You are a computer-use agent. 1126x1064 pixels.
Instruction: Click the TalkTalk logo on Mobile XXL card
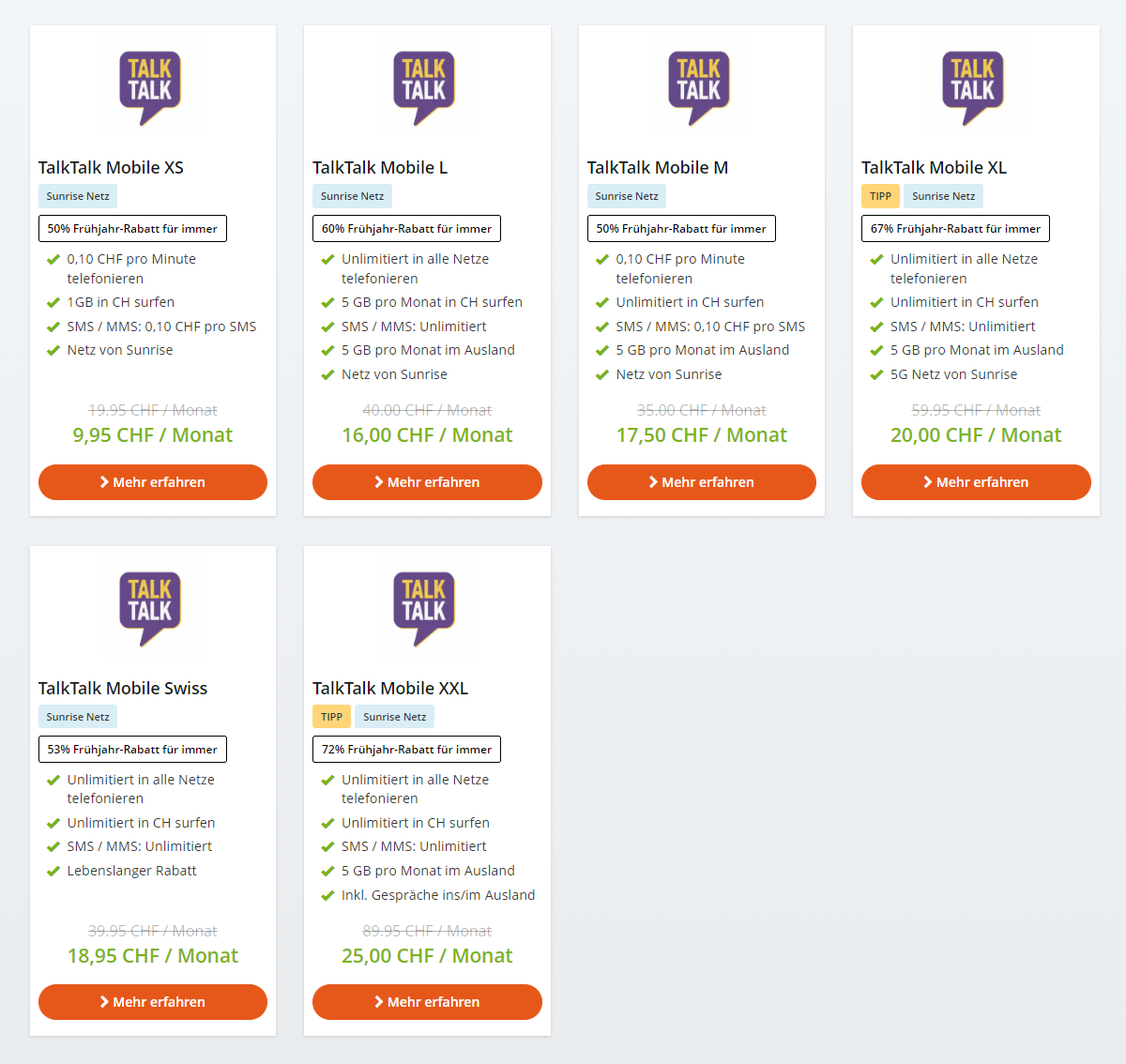424,608
